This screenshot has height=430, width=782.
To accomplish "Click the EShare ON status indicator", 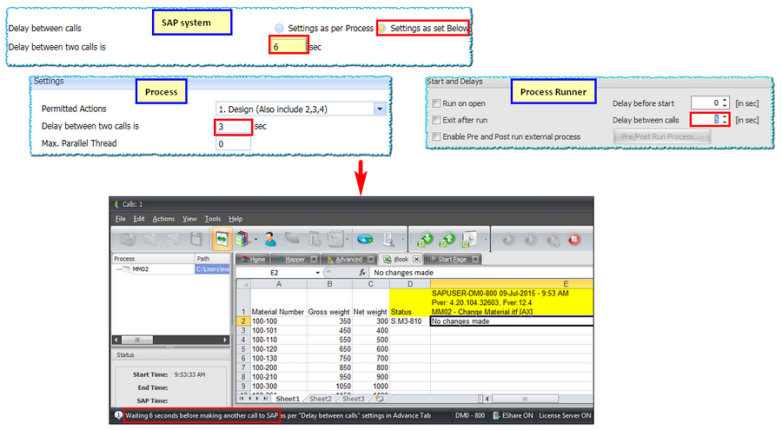I will (x=513, y=415).
